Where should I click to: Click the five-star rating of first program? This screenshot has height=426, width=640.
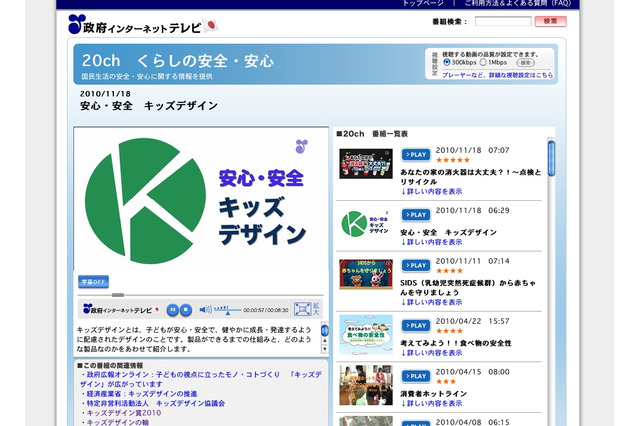[x=453, y=160]
